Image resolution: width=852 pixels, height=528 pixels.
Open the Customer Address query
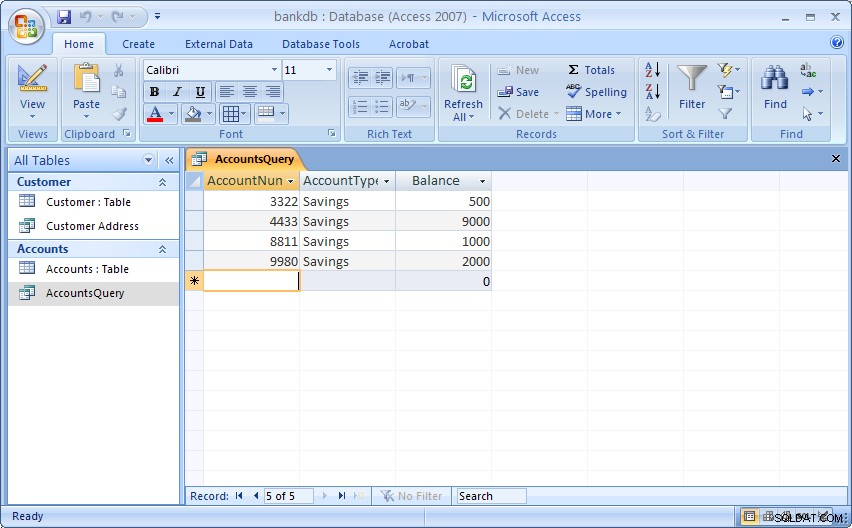93,226
